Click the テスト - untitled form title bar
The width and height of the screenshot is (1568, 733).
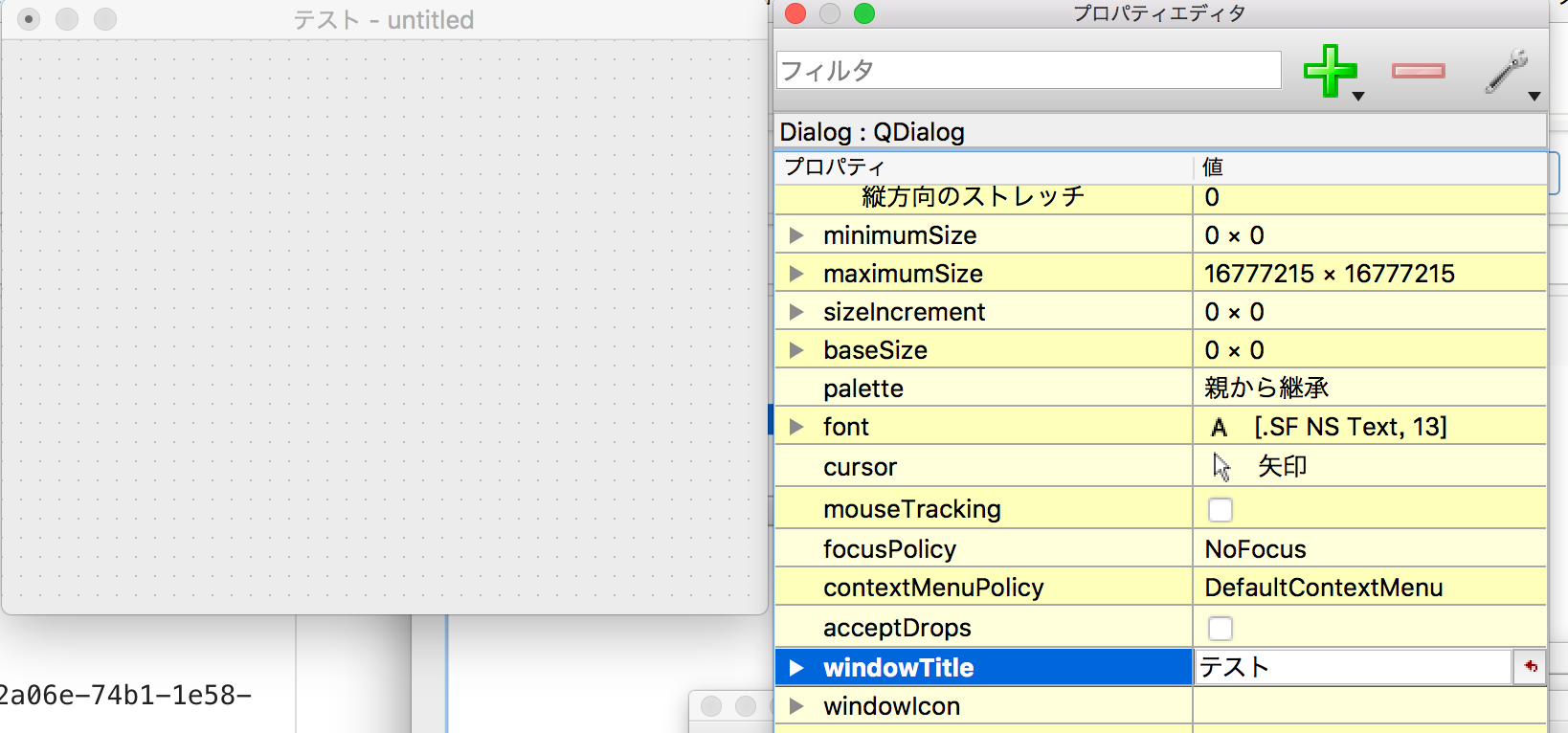click(x=384, y=19)
